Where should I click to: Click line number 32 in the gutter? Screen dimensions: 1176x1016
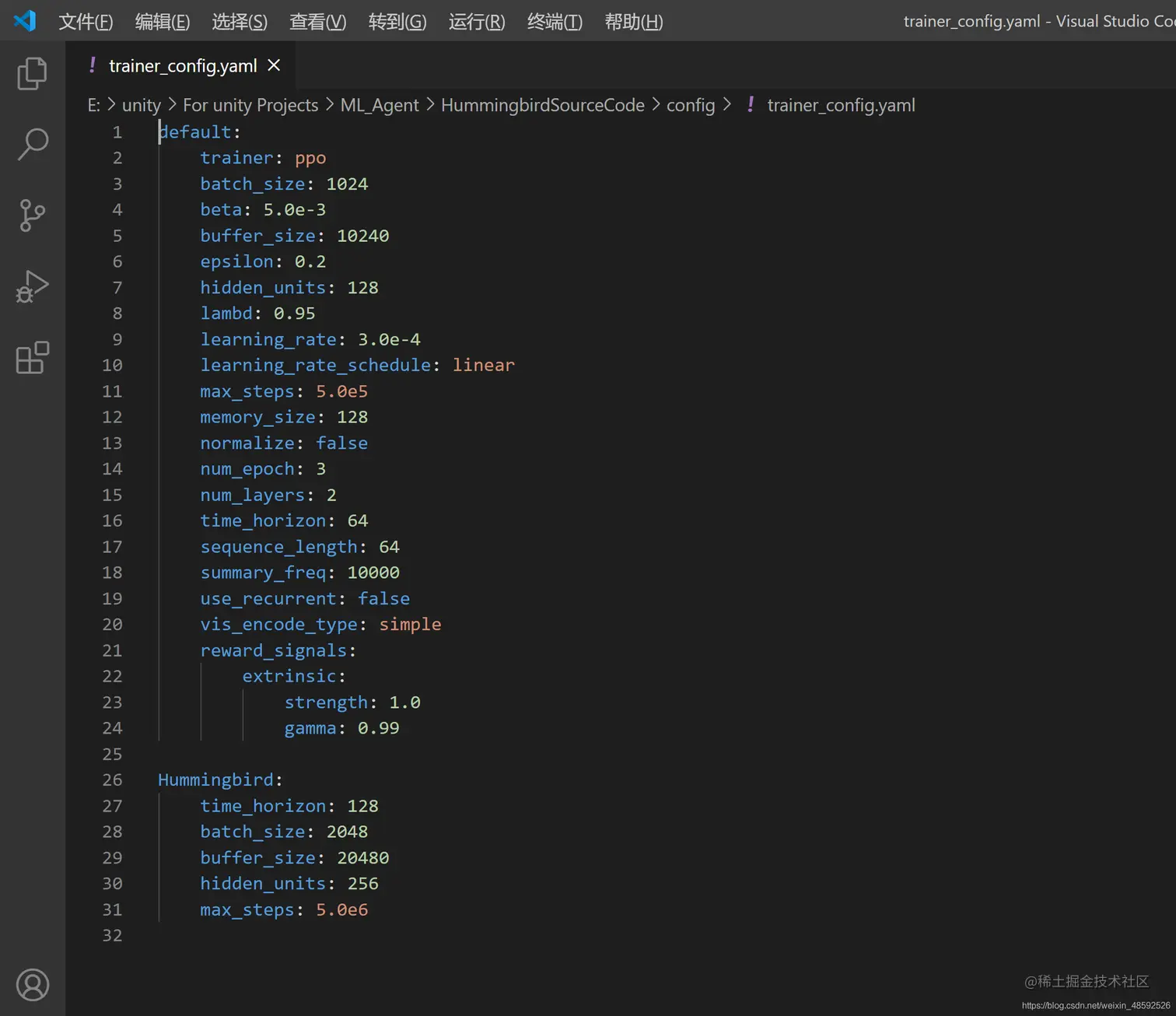pyautogui.click(x=112, y=936)
